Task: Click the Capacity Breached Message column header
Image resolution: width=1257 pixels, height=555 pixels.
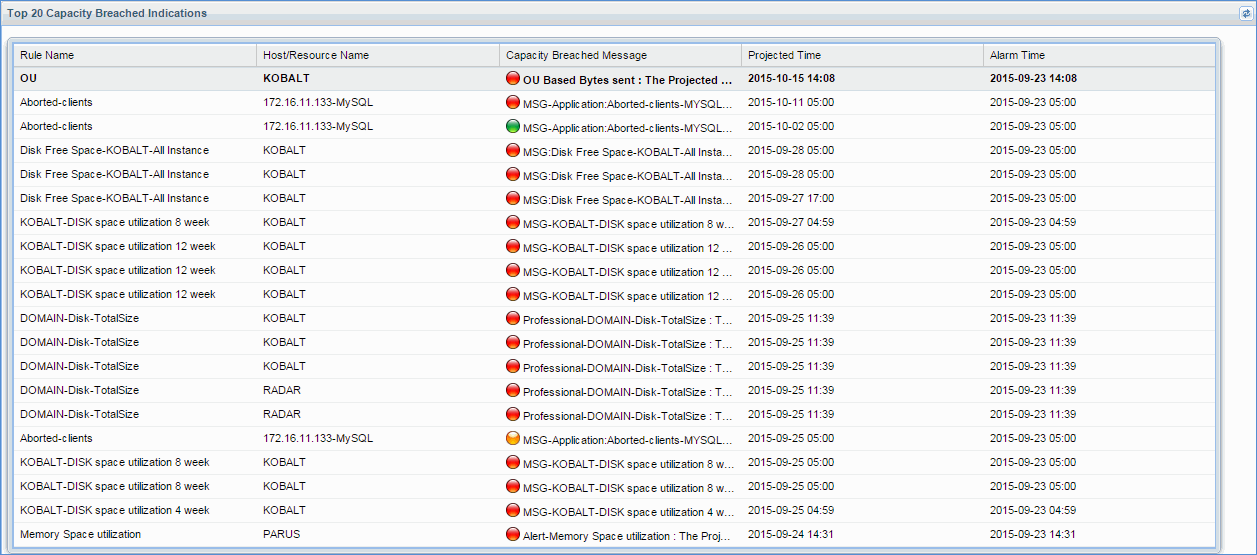Action: [576, 55]
